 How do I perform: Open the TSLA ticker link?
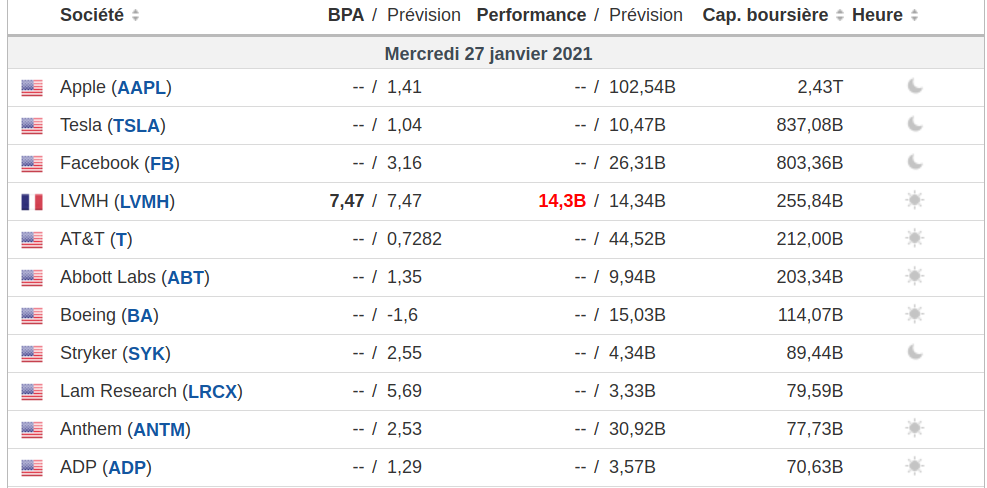(137, 125)
